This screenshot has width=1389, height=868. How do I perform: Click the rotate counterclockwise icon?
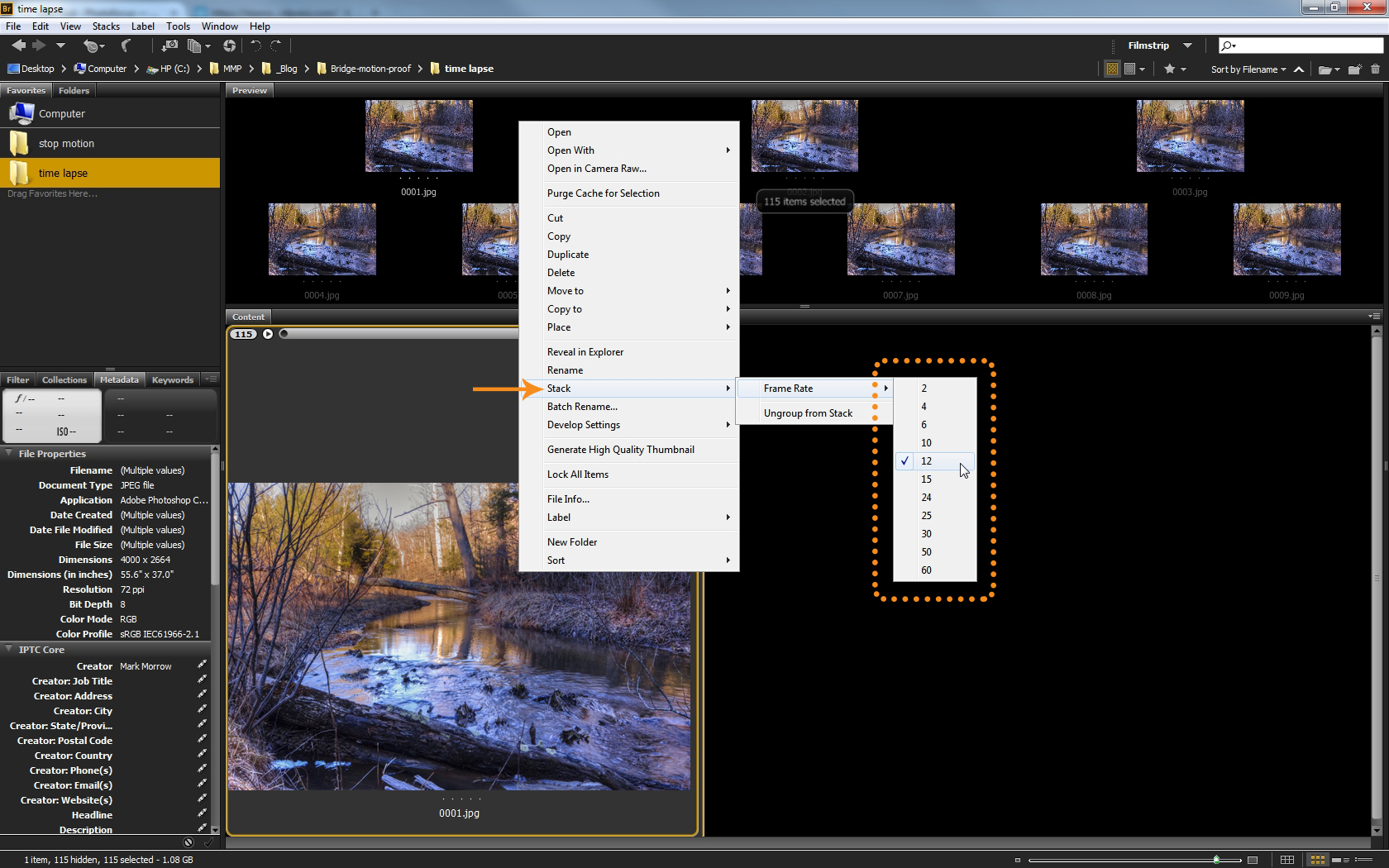255,46
